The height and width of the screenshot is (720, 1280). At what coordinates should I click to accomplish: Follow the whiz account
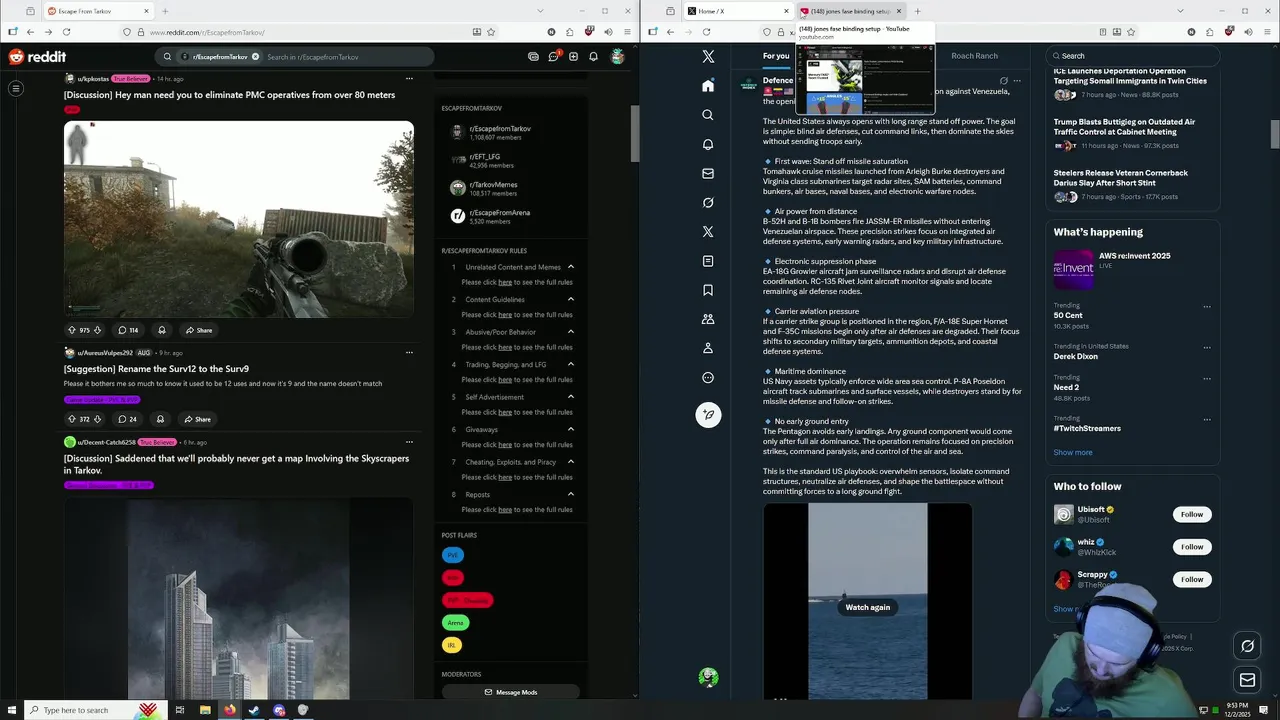click(x=1192, y=547)
